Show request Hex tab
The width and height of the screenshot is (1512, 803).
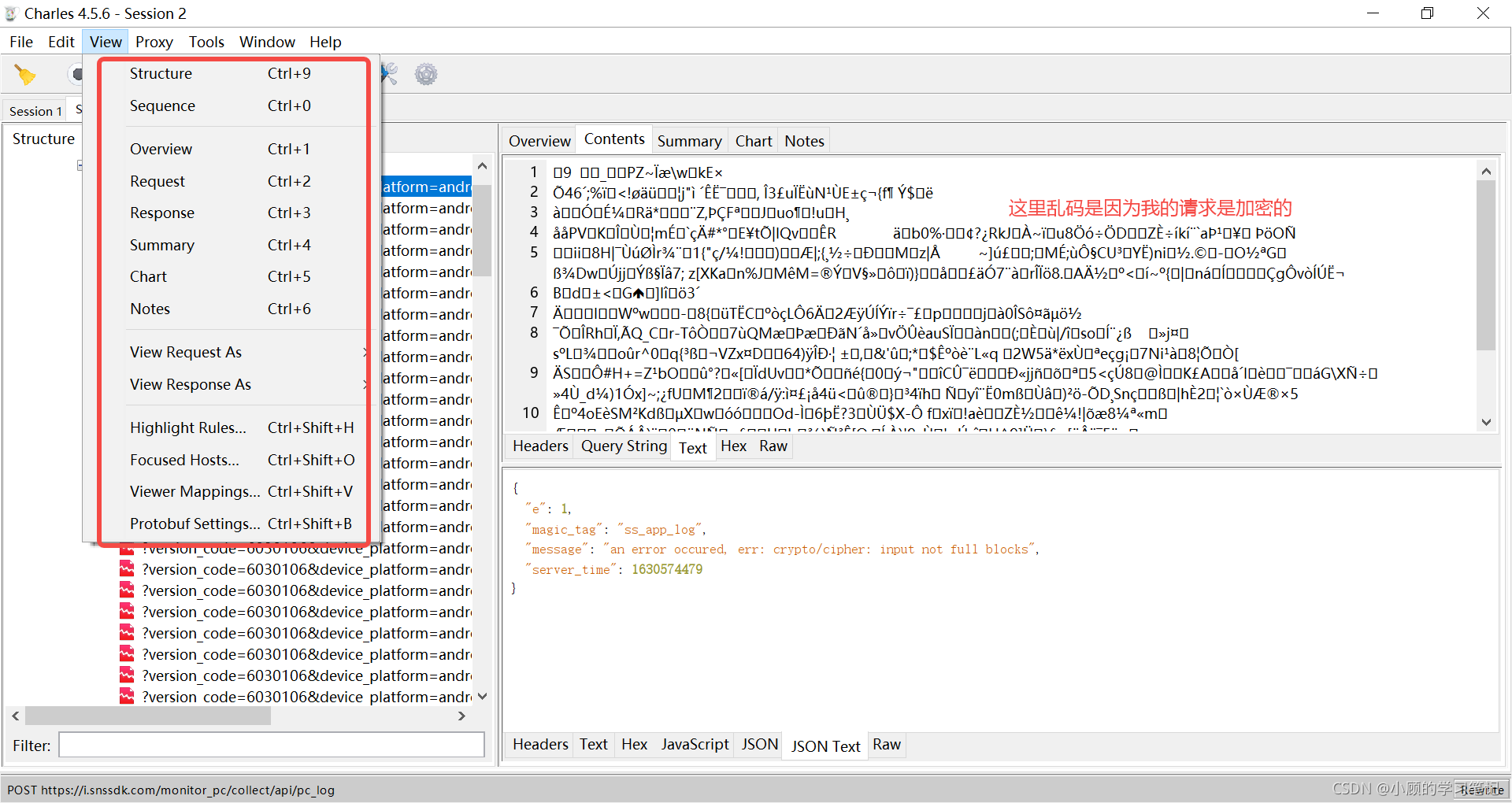pyautogui.click(x=733, y=446)
